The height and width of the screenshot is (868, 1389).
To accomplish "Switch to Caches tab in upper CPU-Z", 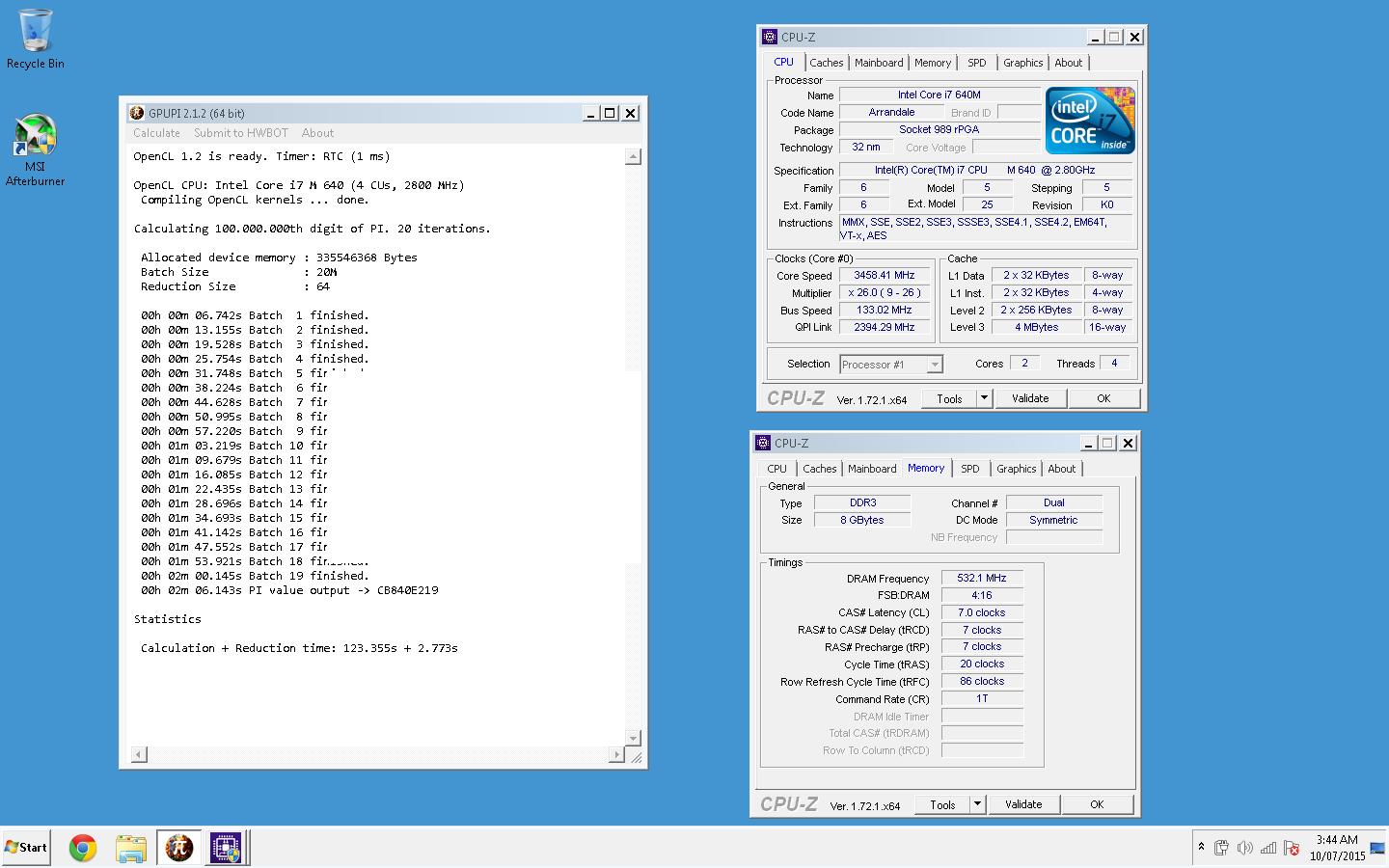I will (827, 63).
